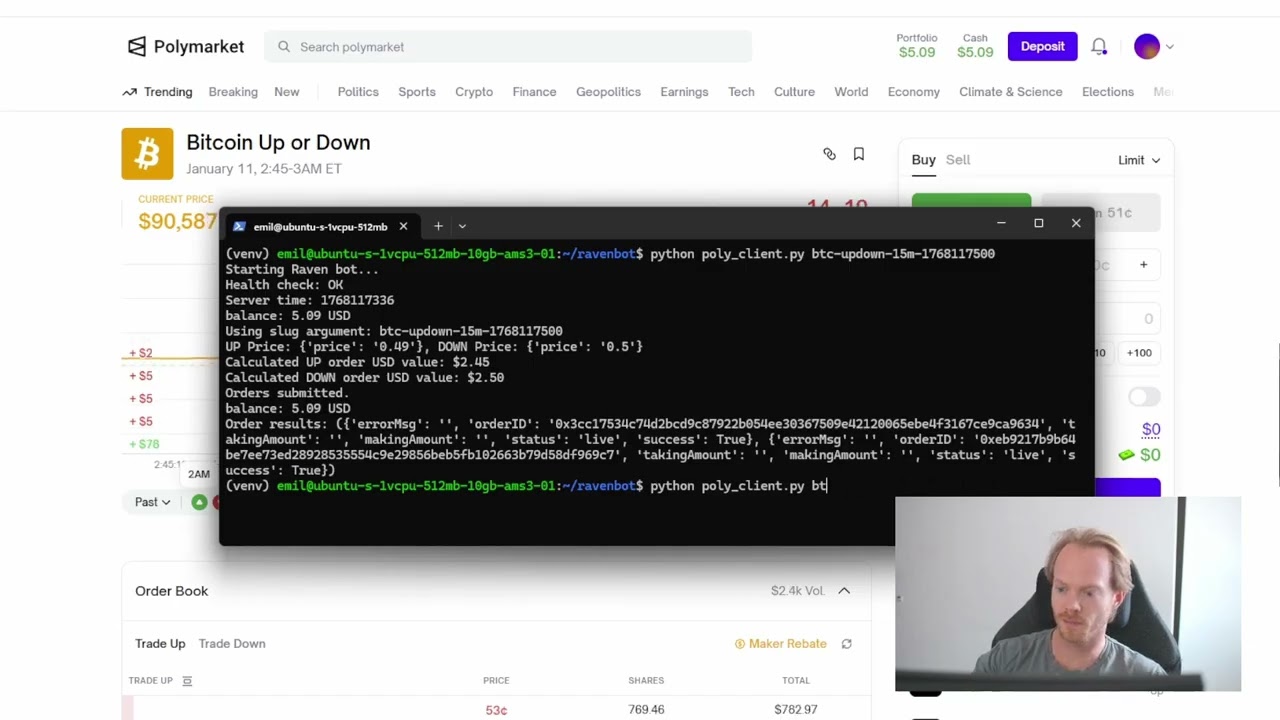Go to Climate & Science category

pyautogui.click(x=1011, y=92)
